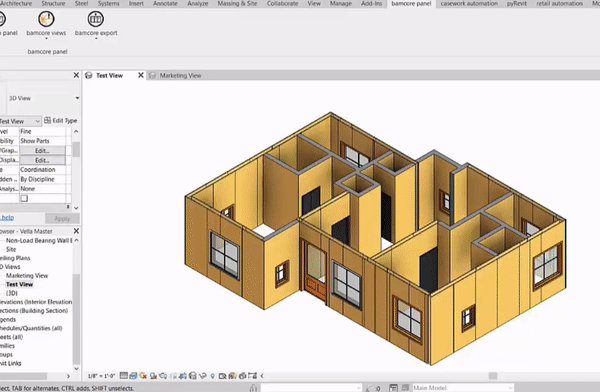
Task: Click the horizontal scrollbar thumb below the 3D view
Action: (493, 376)
